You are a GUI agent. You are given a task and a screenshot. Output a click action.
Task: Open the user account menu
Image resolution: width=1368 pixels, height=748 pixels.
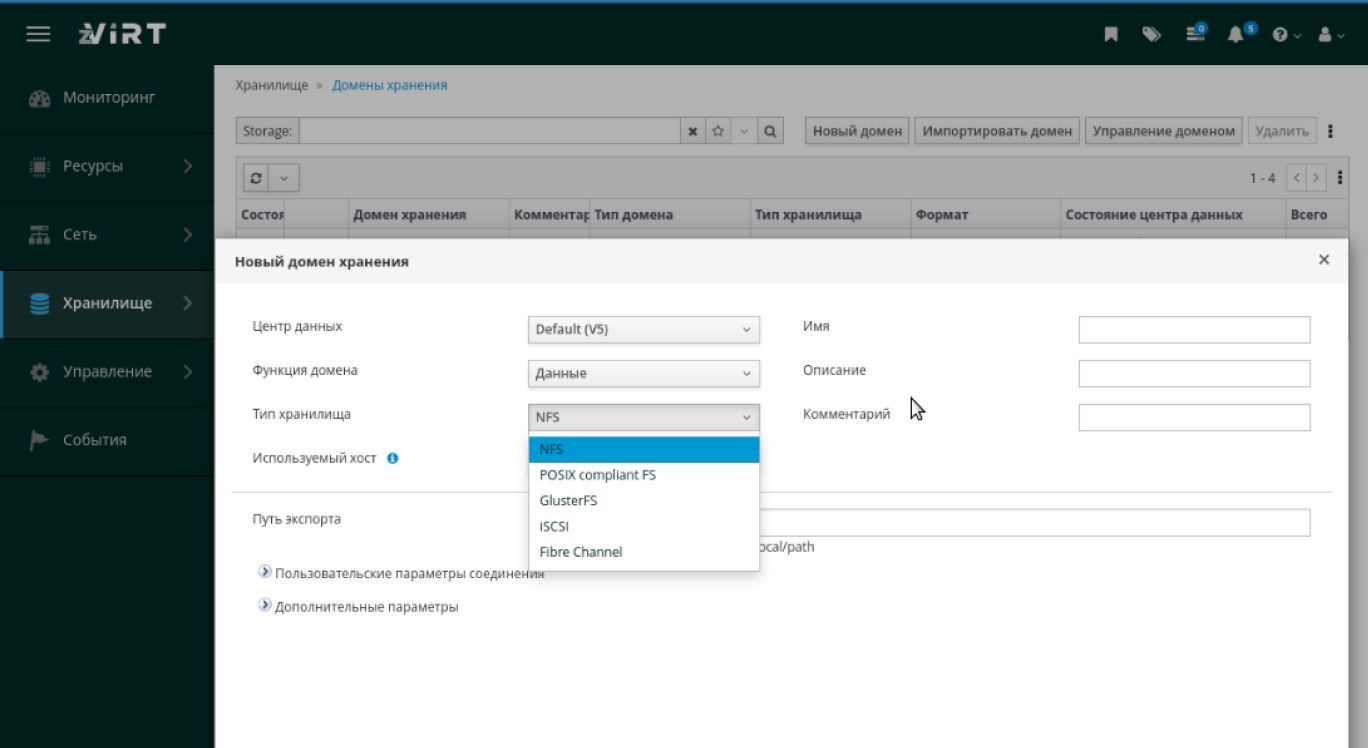click(x=1331, y=34)
